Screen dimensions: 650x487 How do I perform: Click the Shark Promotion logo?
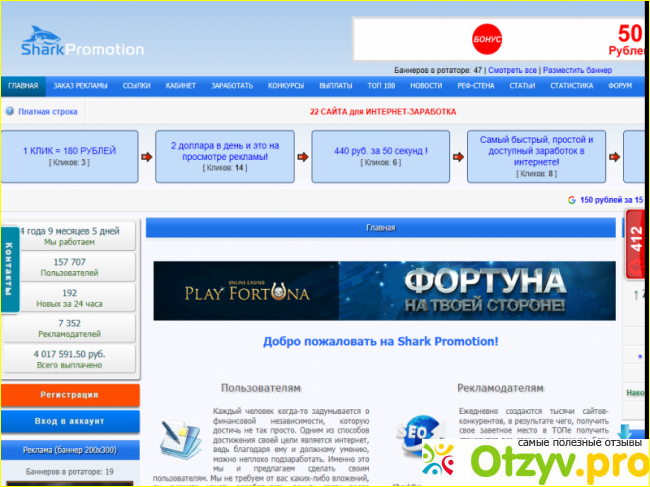click(82, 43)
